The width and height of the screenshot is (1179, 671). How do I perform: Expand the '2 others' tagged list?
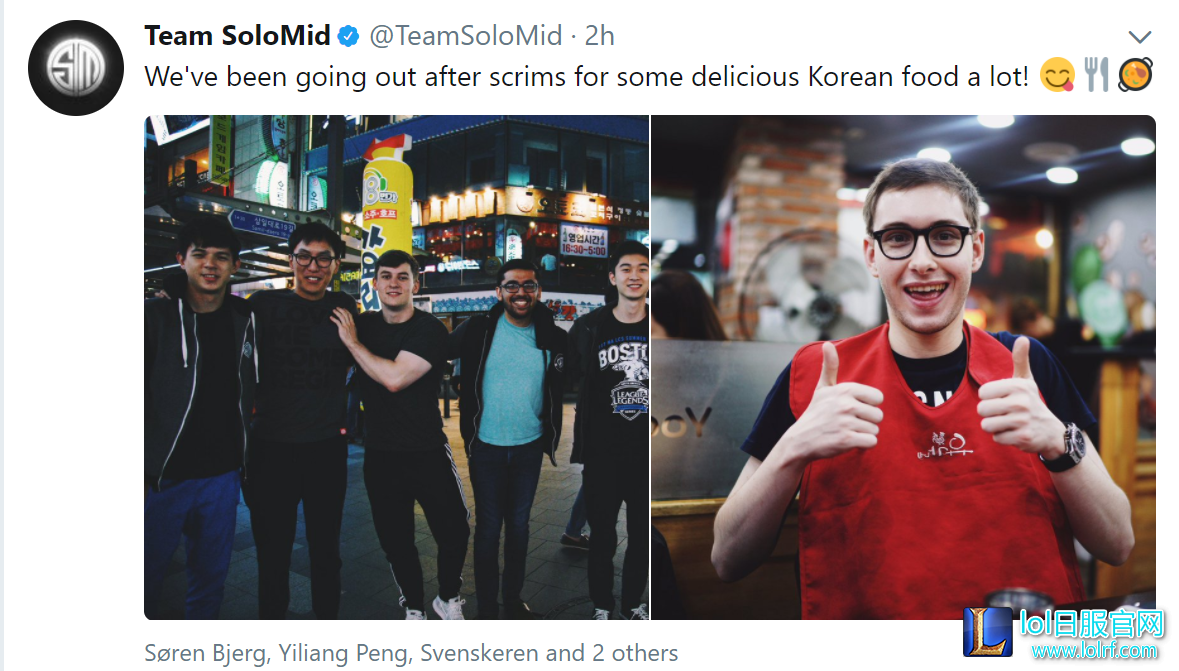point(635,652)
